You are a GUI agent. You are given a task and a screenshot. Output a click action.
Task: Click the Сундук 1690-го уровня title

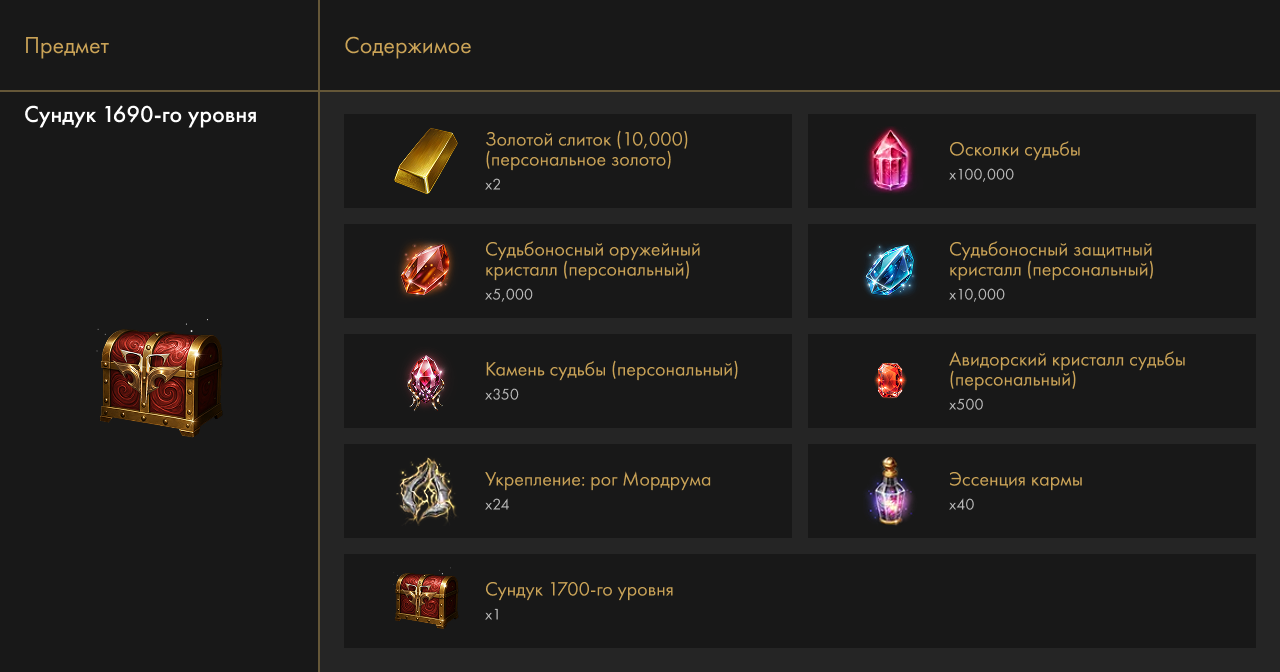[141, 115]
